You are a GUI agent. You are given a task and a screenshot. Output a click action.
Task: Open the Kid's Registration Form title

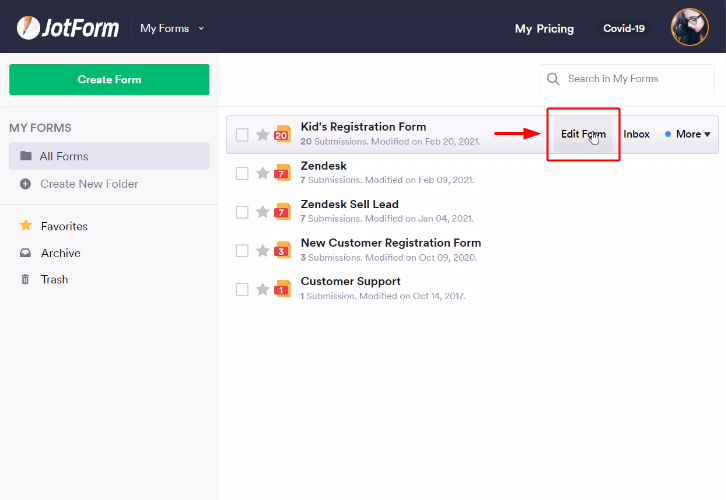[x=363, y=127]
